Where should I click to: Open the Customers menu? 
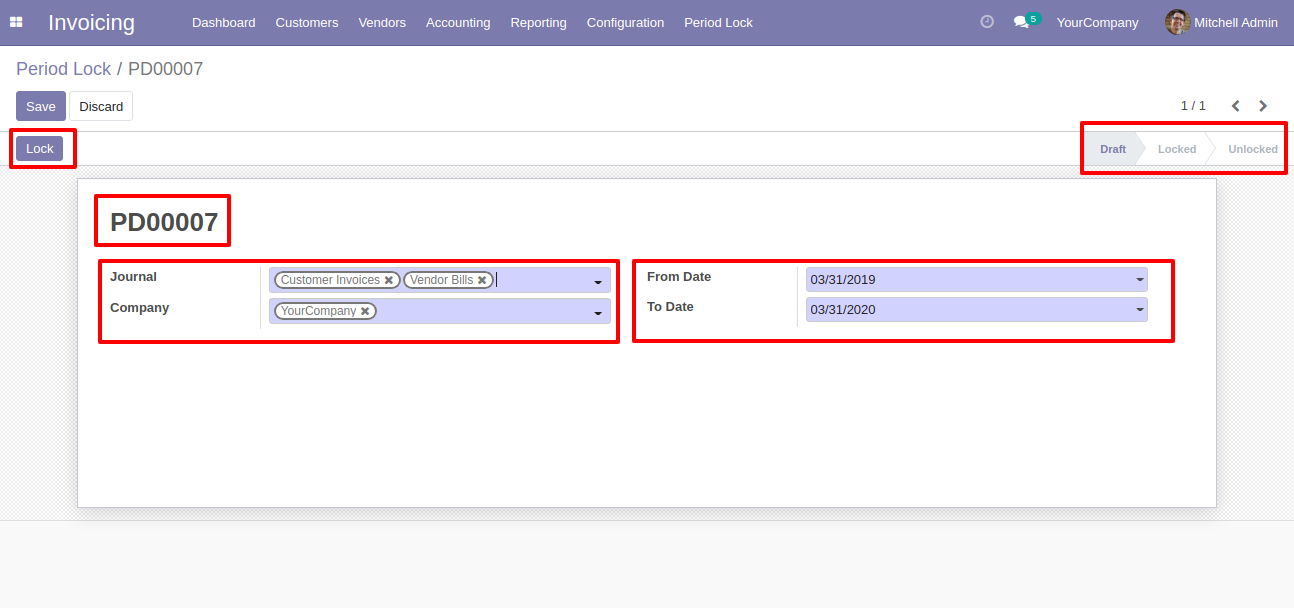click(307, 22)
